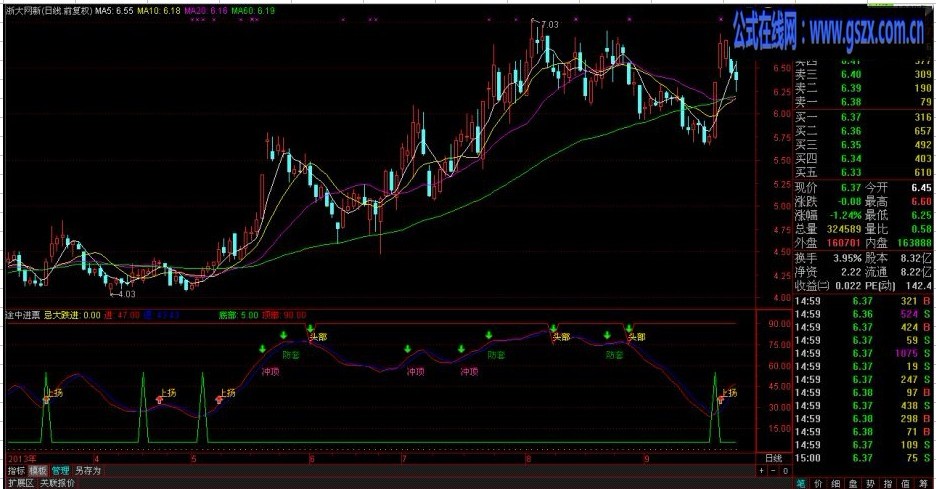This screenshot has height=489, width=936.
Task: Click the 0 reset button beside 日线
Action: [x=785, y=471]
